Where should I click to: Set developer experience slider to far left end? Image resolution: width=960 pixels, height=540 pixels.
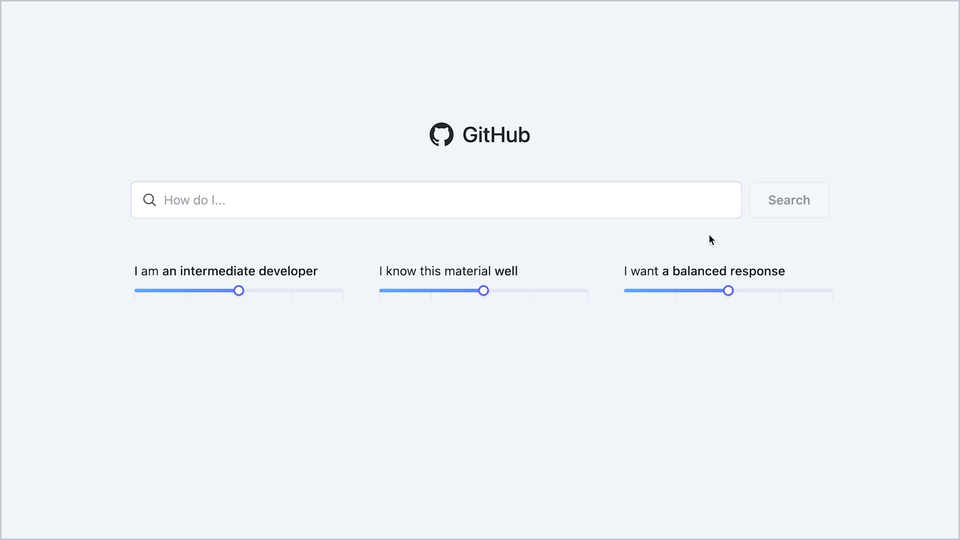[136, 291]
